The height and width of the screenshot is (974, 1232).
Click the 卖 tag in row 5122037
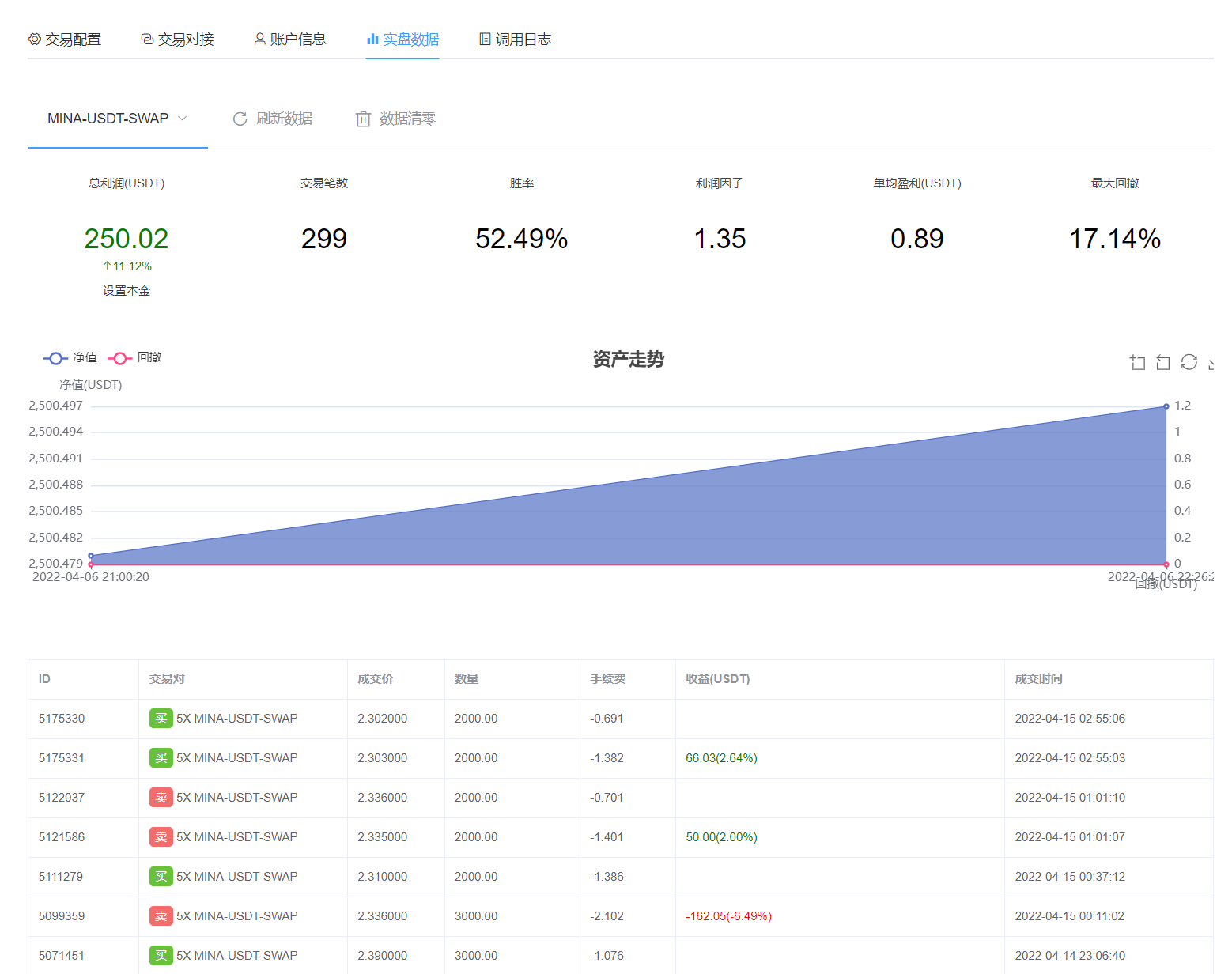pos(161,798)
